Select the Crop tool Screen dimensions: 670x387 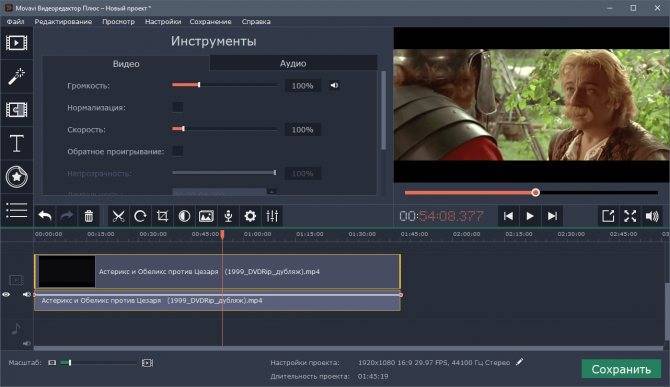tap(162, 216)
